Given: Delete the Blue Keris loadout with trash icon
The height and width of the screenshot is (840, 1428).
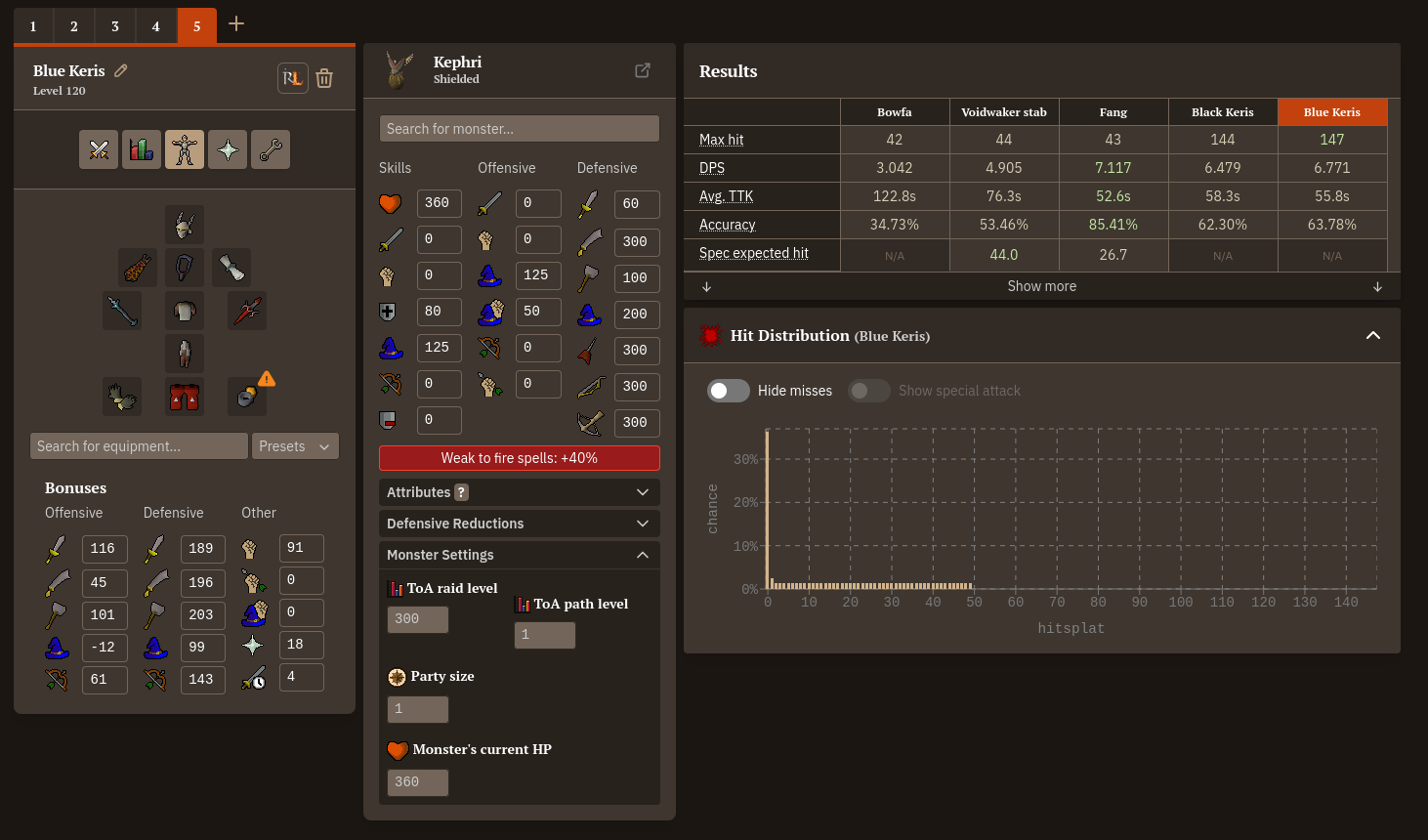Looking at the screenshot, I should tap(324, 78).
